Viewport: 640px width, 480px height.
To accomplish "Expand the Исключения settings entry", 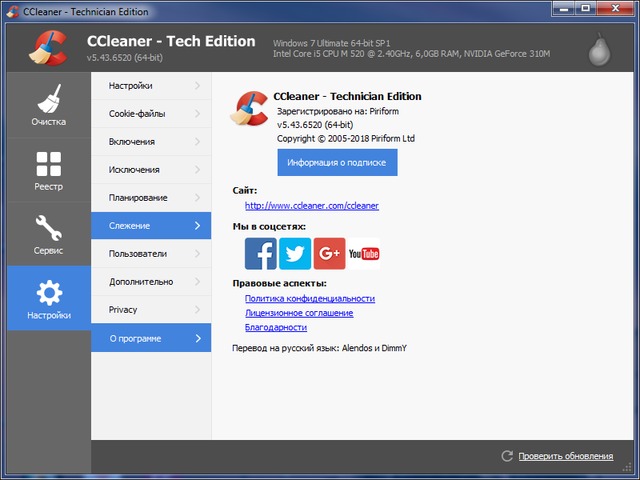I will click(151, 170).
